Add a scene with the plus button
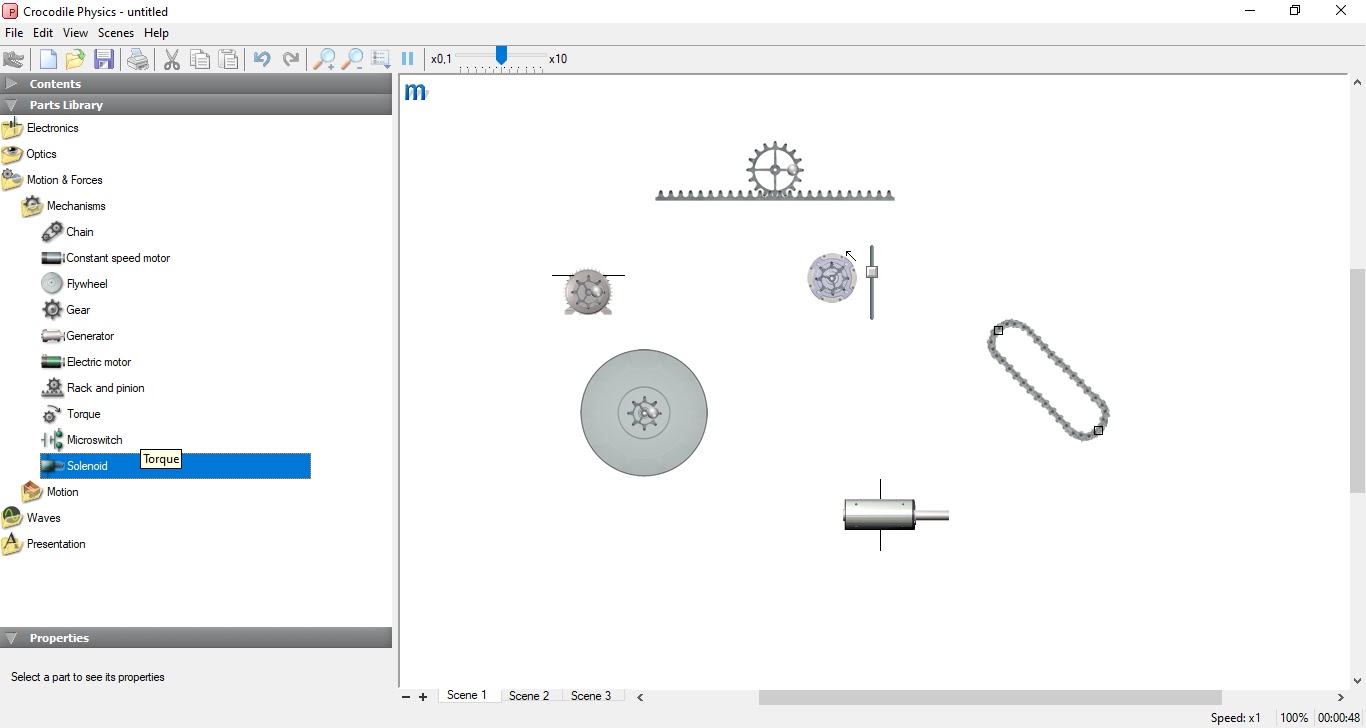 click(423, 697)
